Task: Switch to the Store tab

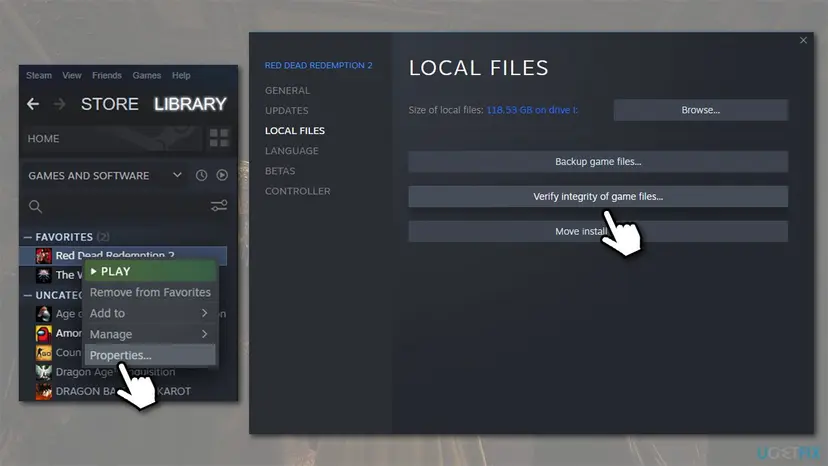Action: click(x=110, y=104)
